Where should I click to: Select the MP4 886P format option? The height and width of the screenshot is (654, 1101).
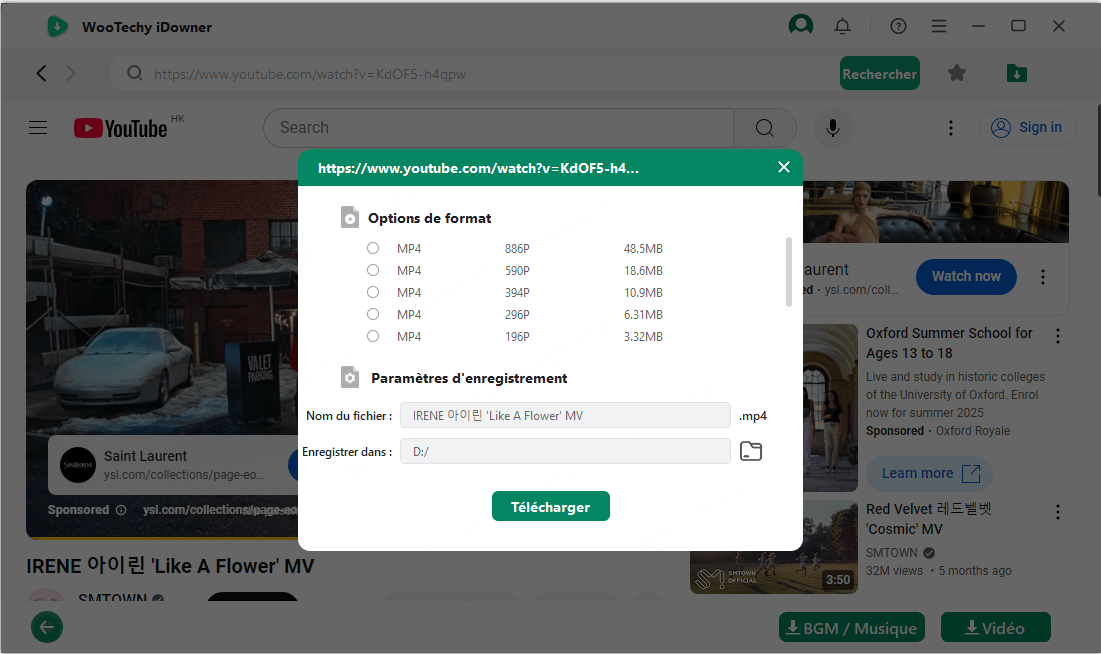(373, 248)
